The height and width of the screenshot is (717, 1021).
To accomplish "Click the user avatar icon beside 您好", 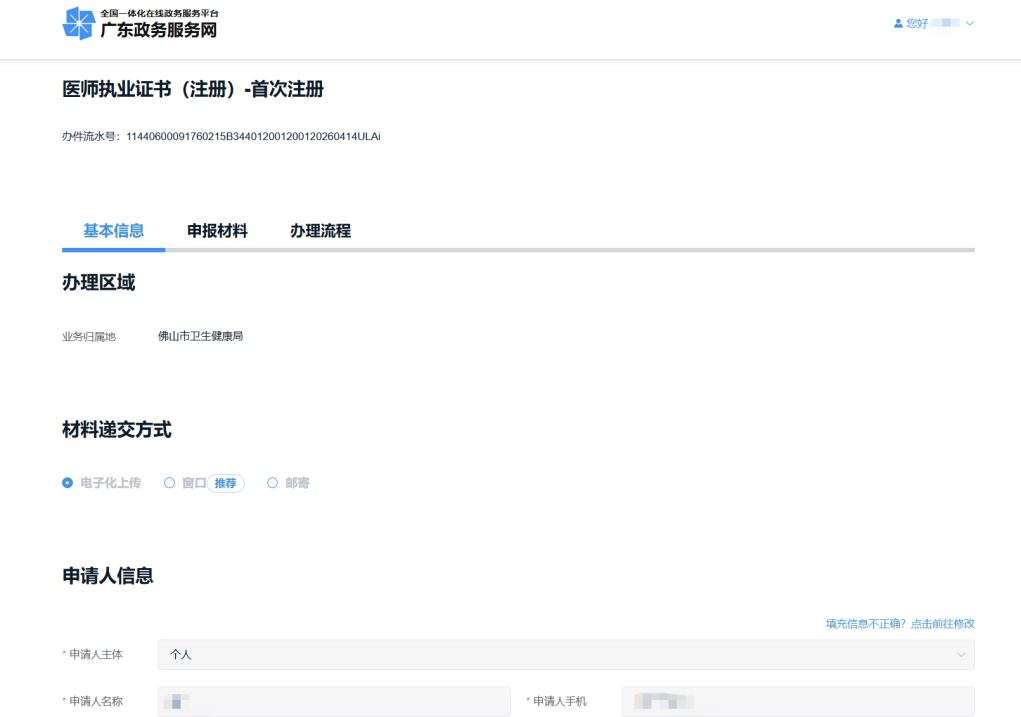I will tap(898, 23).
